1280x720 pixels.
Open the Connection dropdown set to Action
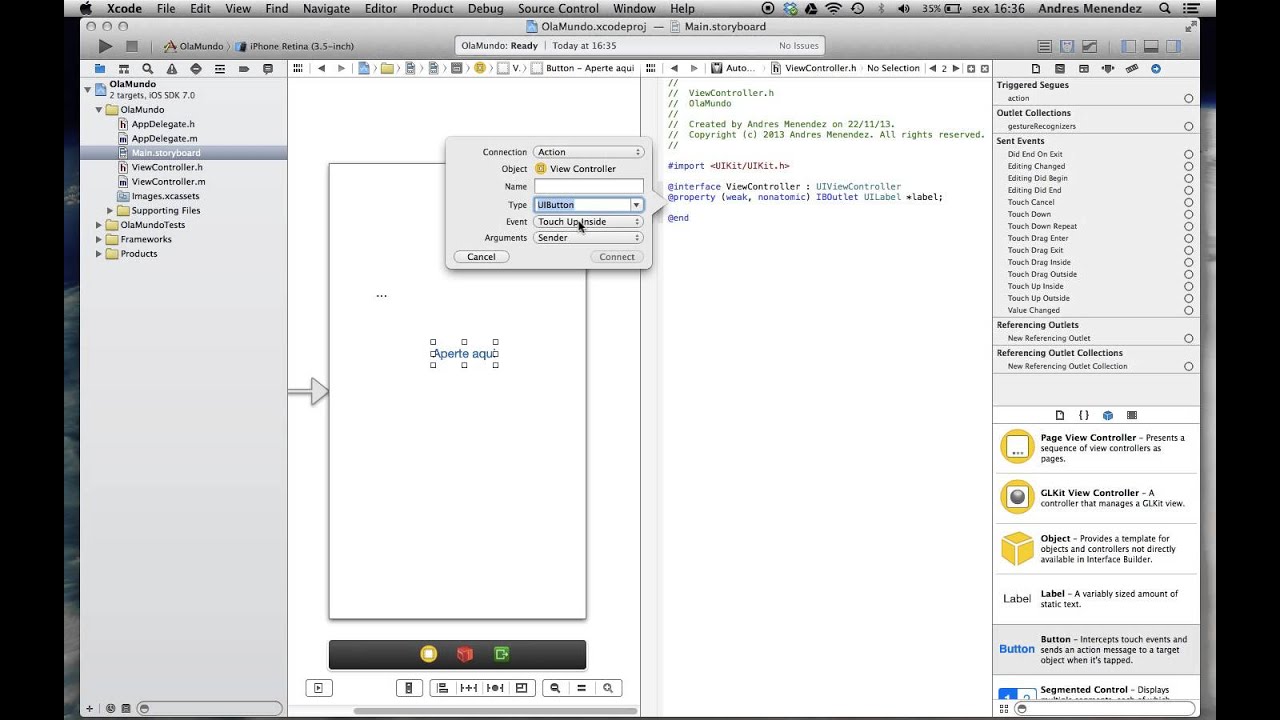[588, 152]
